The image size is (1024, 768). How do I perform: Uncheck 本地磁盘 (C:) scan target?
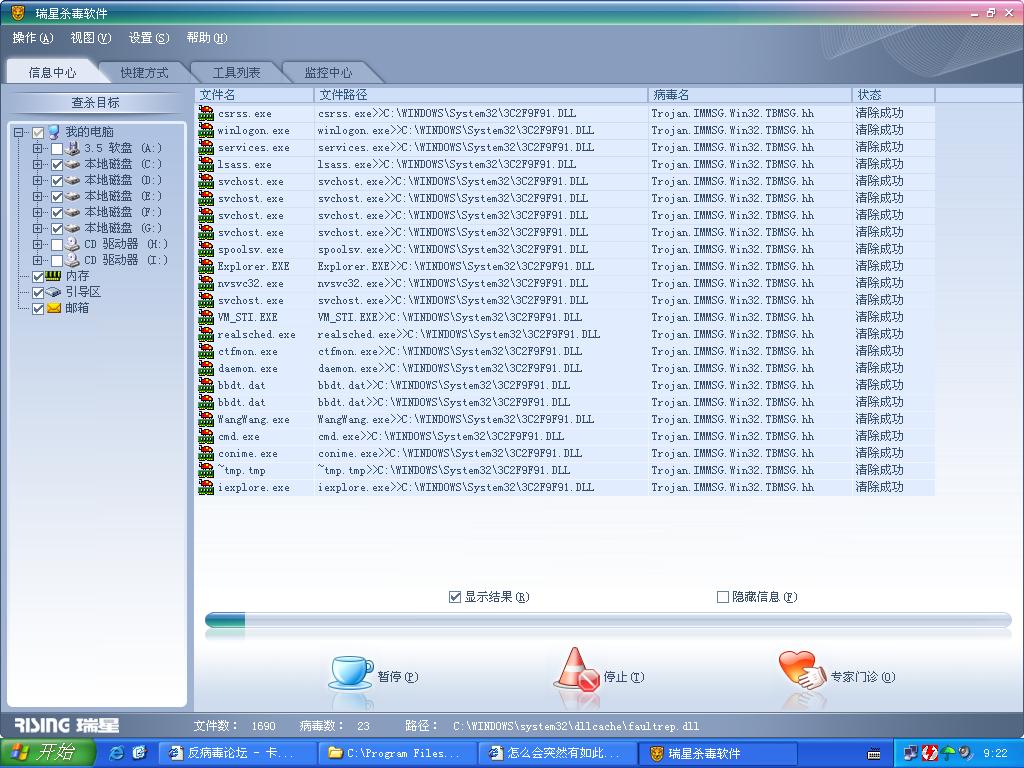57,165
